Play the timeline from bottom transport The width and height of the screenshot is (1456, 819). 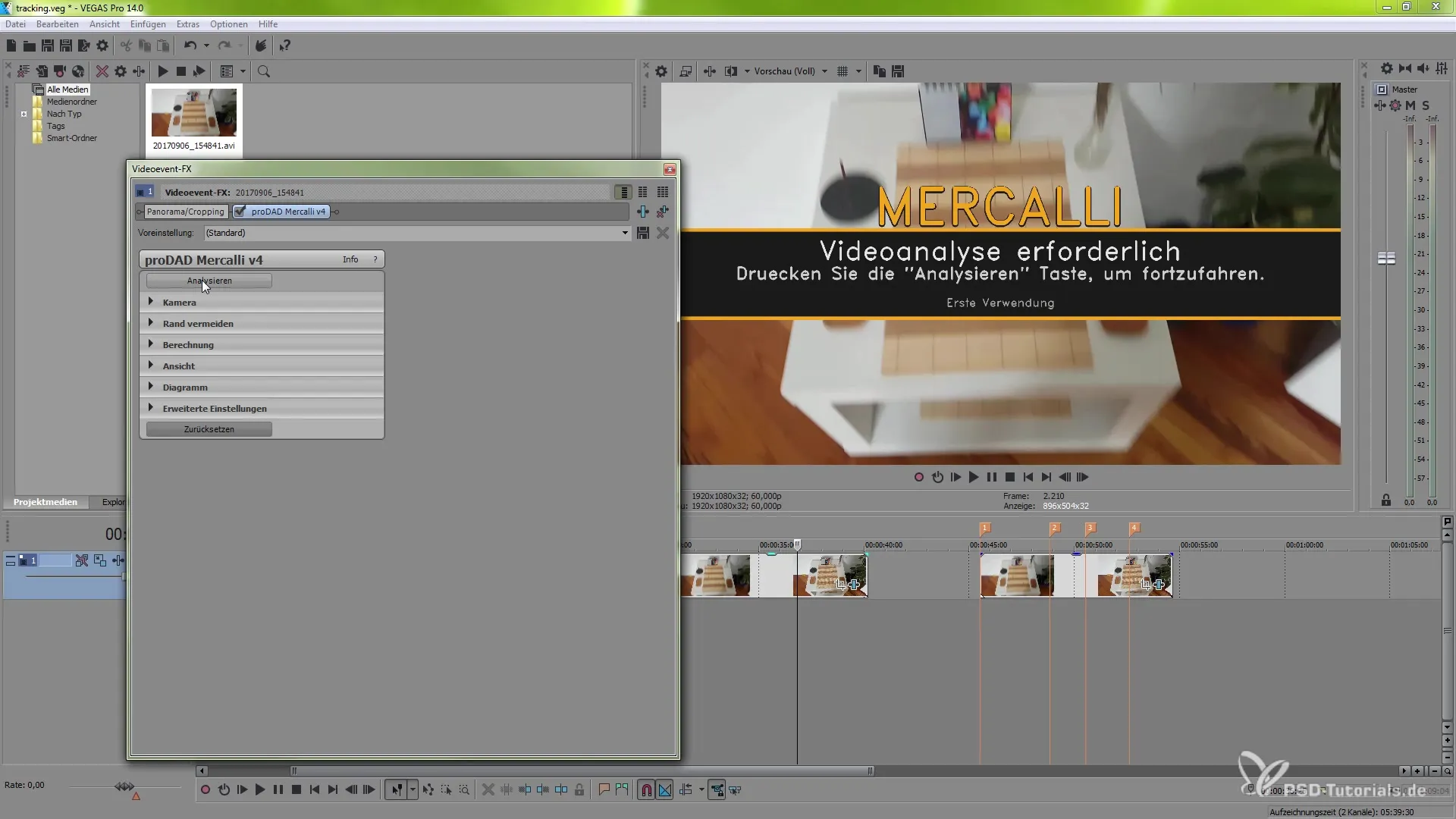[x=260, y=790]
